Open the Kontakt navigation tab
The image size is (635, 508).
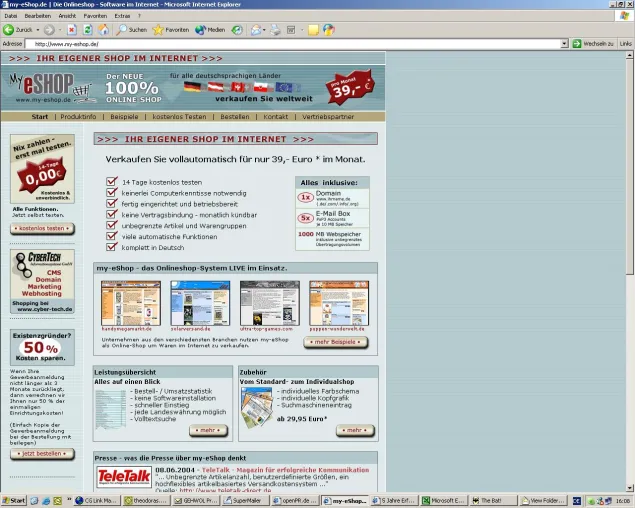click(276, 117)
